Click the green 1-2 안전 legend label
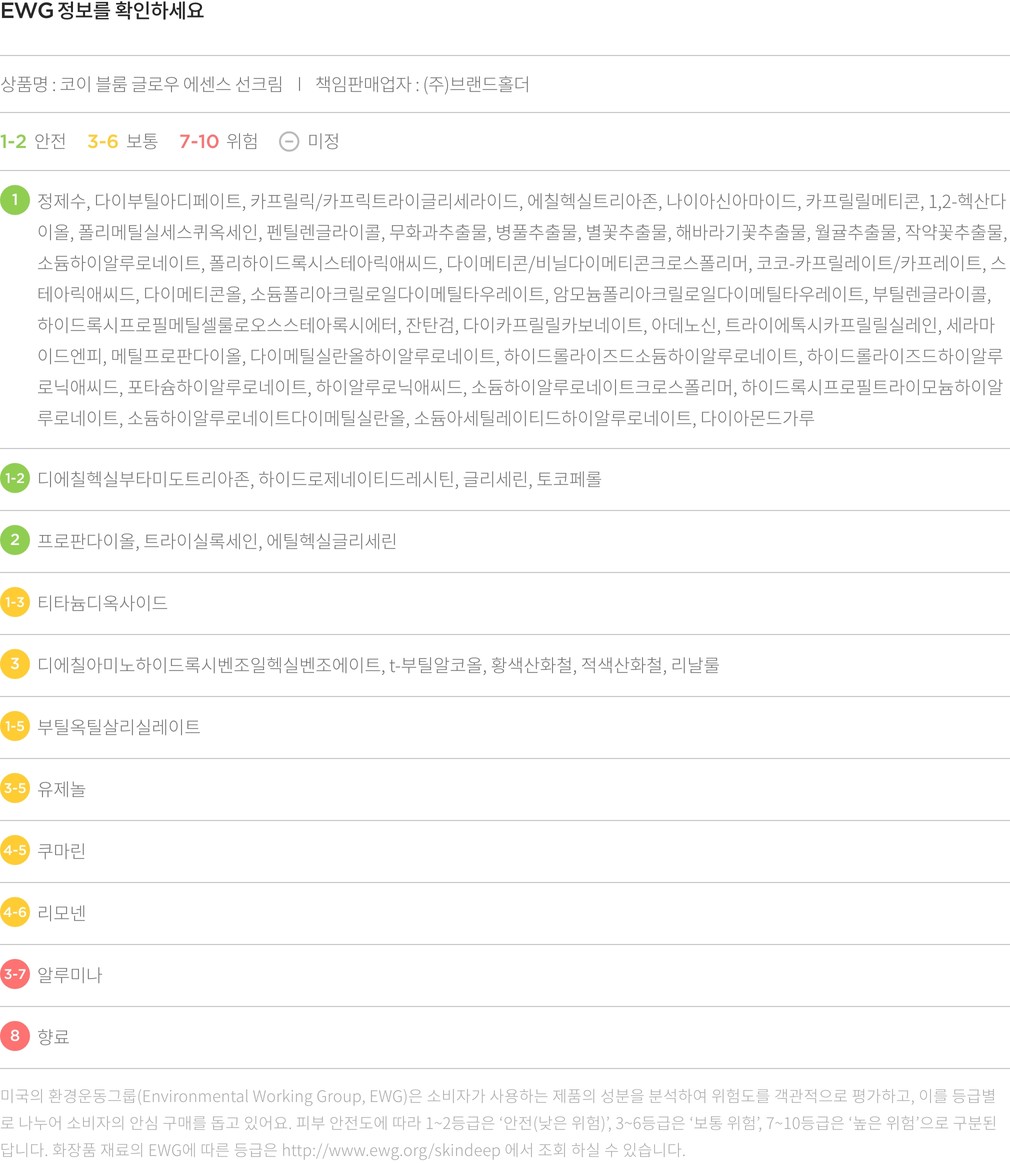 33,141
